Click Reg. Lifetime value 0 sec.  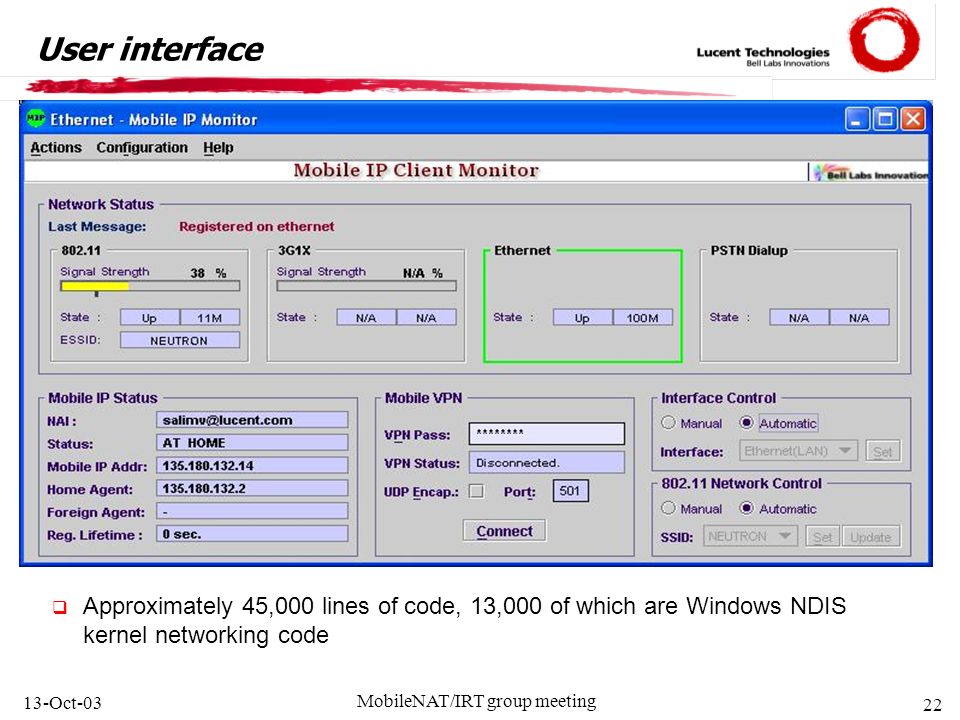coord(252,534)
